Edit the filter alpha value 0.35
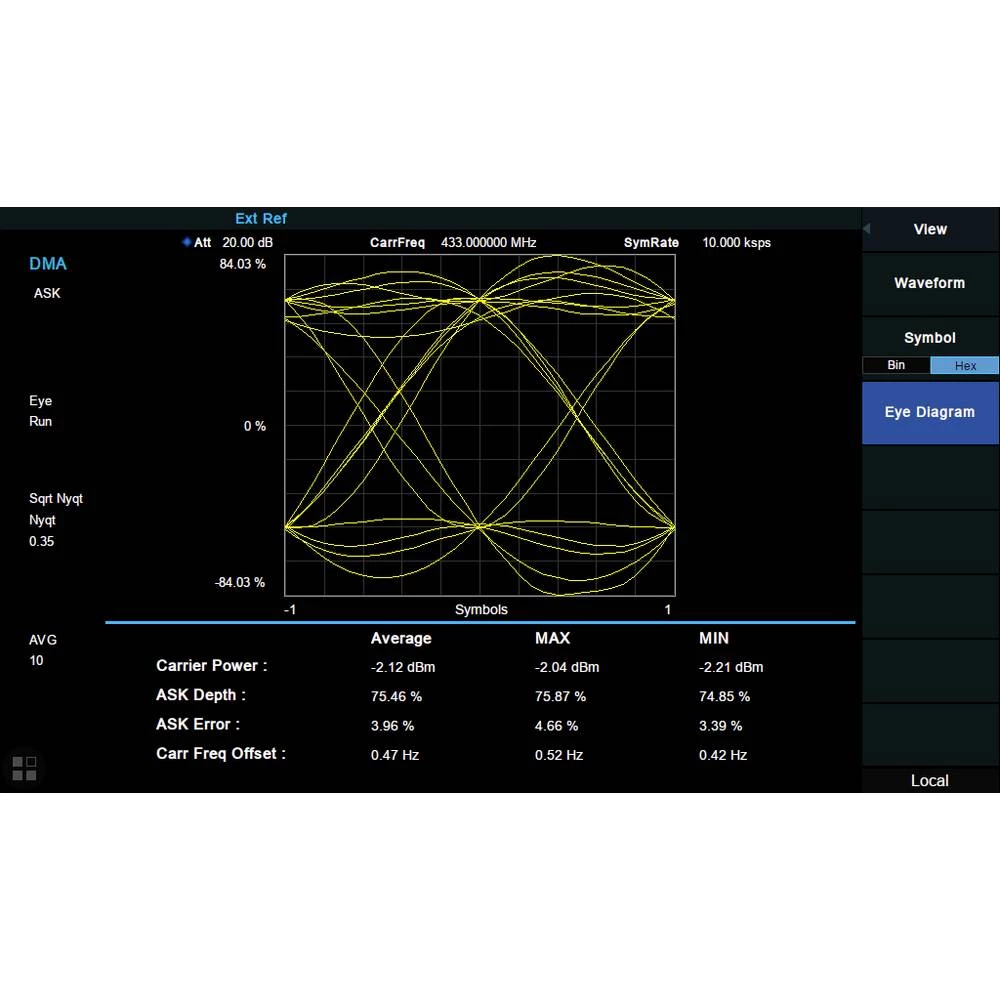Viewport: 1000px width, 1000px height. point(41,541)
